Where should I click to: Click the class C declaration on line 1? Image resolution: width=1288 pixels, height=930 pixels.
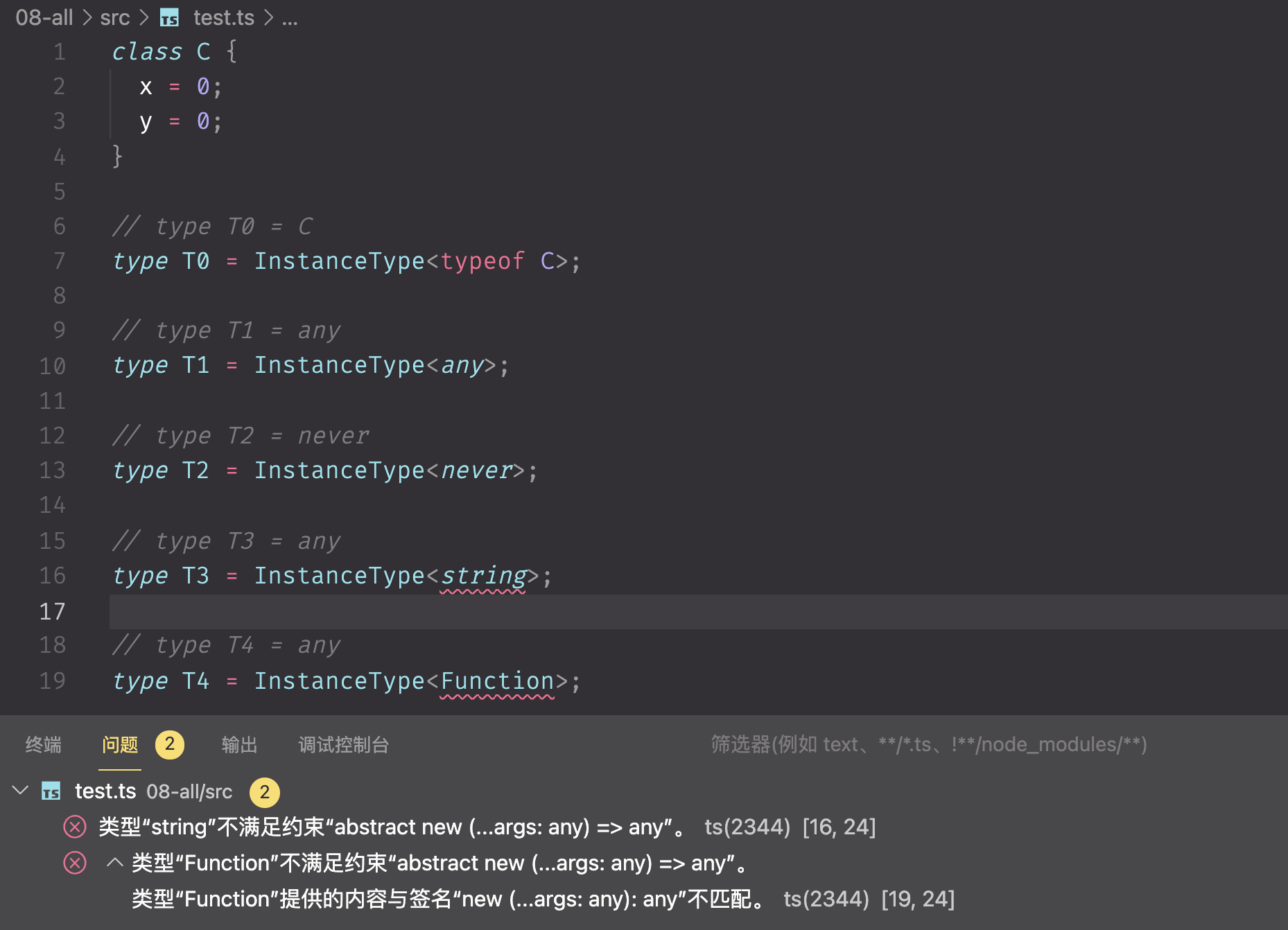click(x=175, y=51)
